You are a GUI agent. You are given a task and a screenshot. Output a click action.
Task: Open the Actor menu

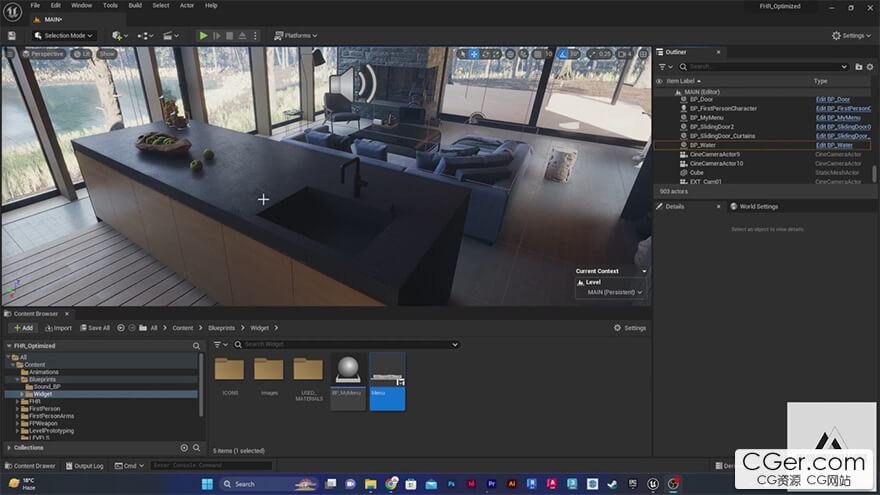click(187, 5)
